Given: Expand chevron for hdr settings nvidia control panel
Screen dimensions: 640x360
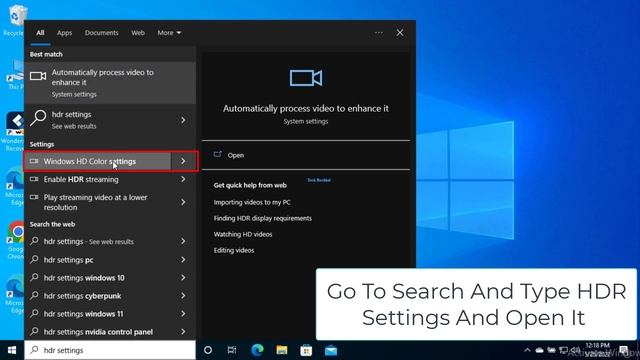Looking at the screenshot, I should coord(183,331).
